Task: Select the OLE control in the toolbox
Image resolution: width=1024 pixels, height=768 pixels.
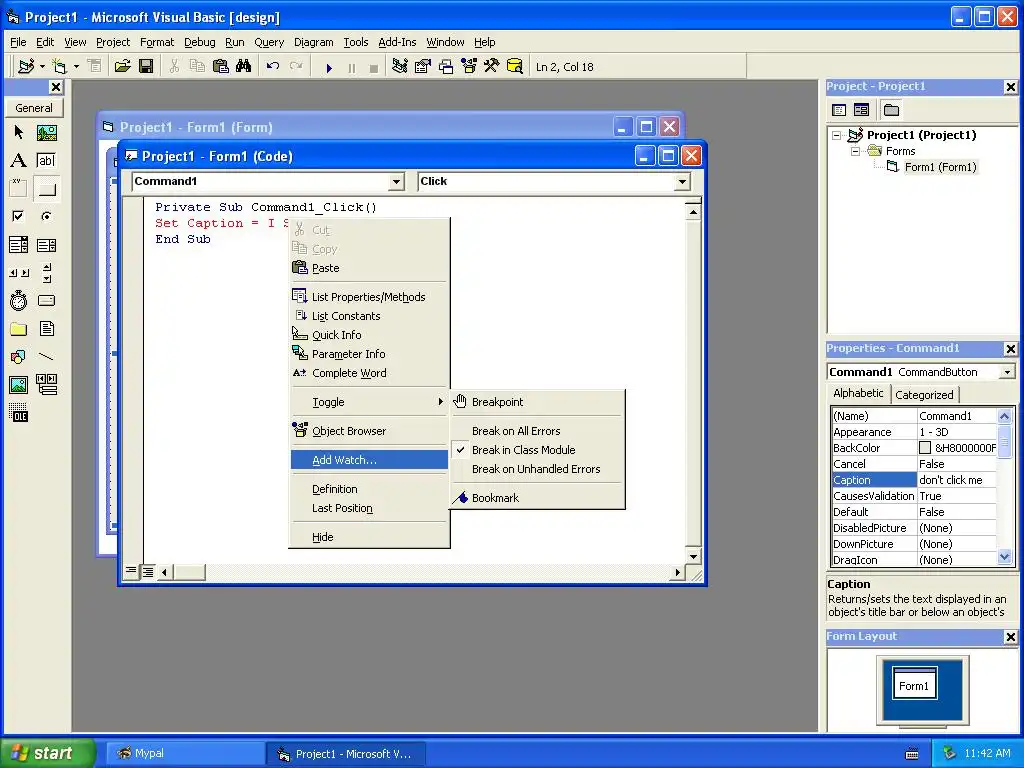Action: tap(18, 413)
